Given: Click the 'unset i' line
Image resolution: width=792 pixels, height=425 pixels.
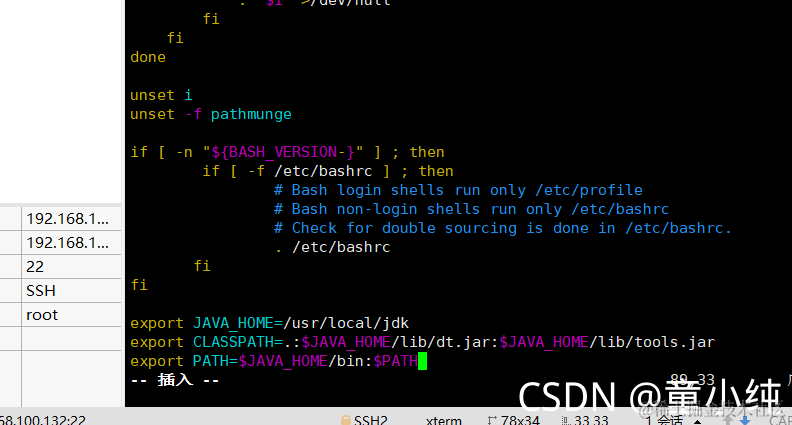Looking at the screenshot, I should (161, 95).
